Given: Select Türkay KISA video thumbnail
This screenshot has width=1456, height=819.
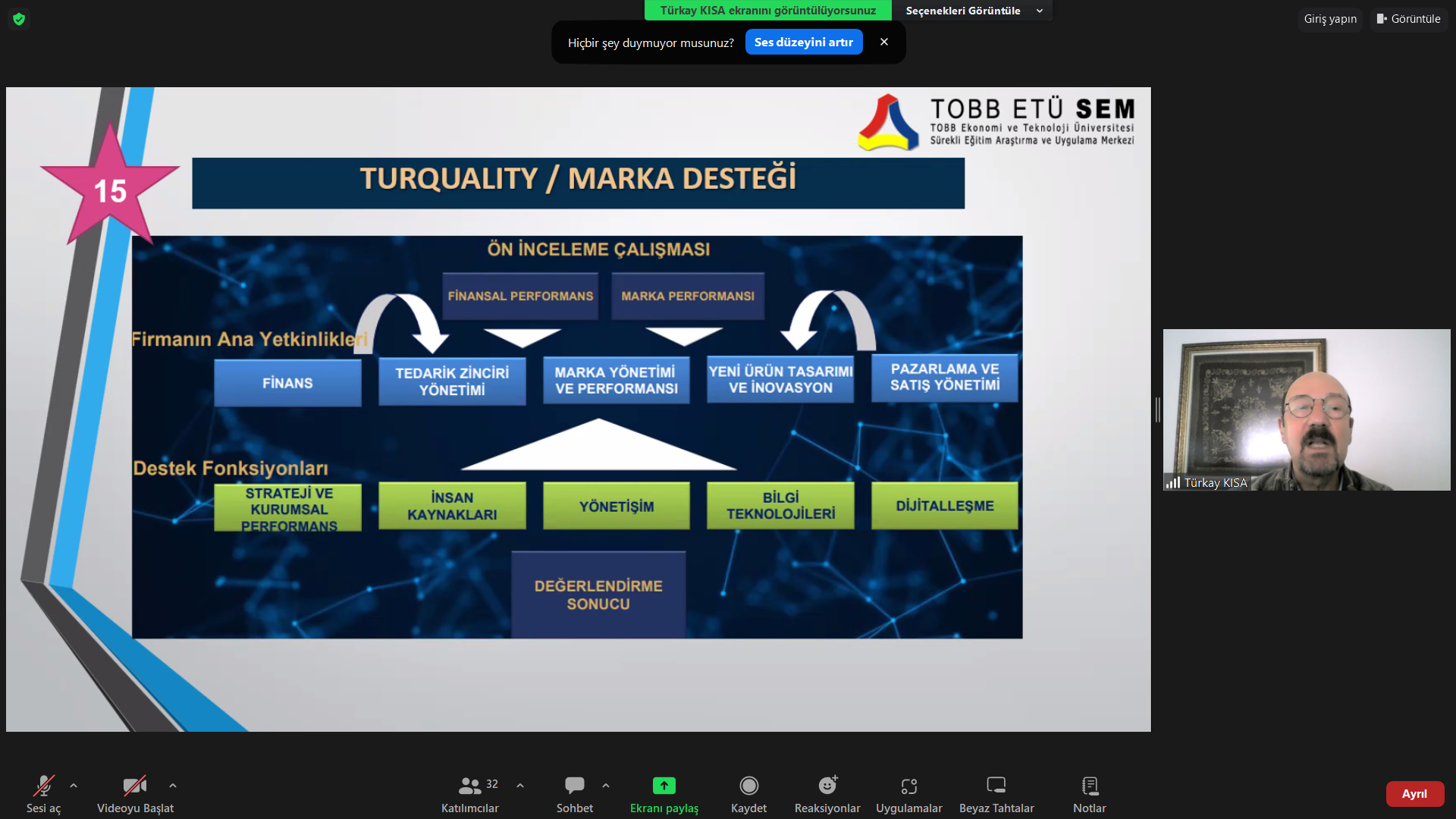Looking at the screenshot, I should [1306, 409].
